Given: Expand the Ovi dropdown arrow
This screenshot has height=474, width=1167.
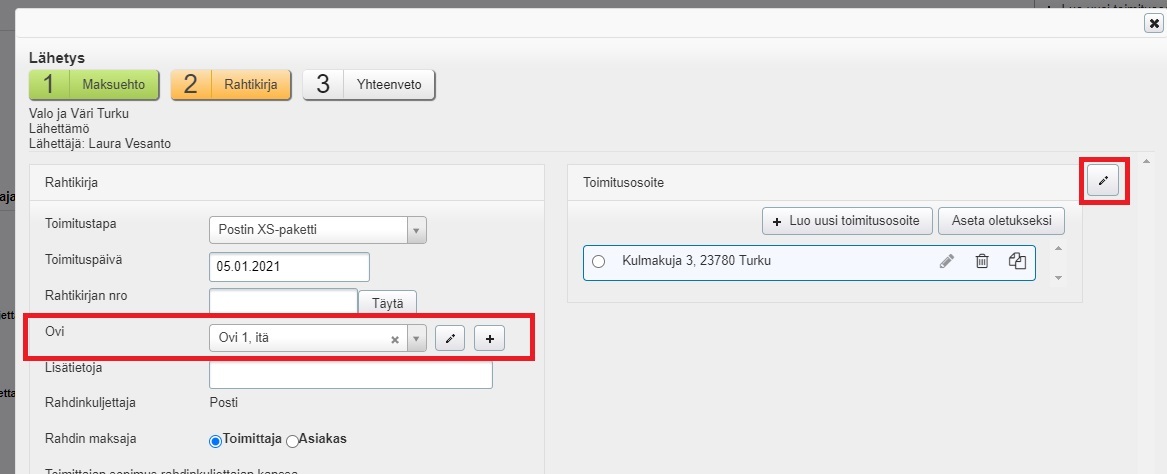Looking at the screenshot, I should (x=417, y=339).
